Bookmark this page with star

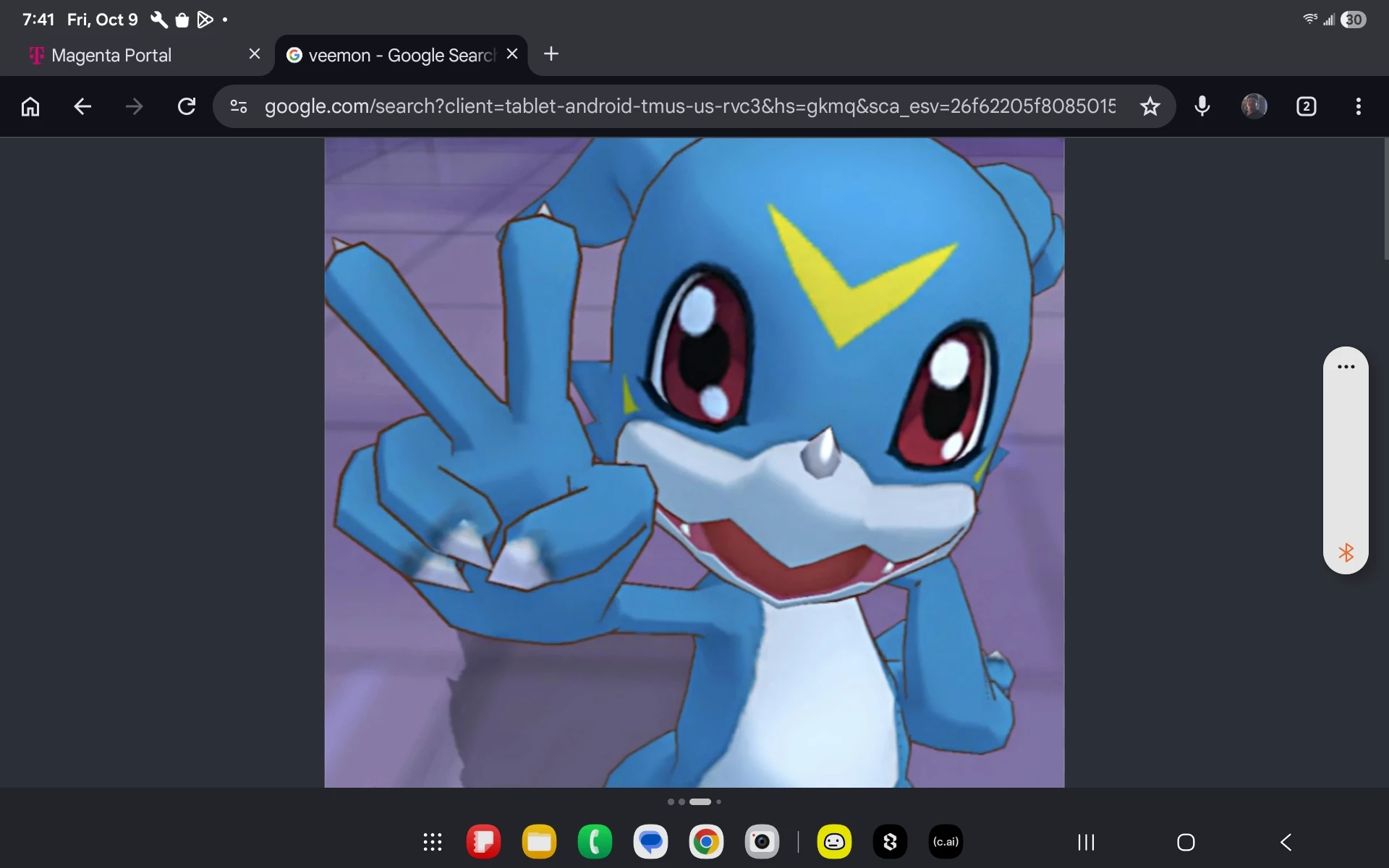click(x=1150, y=107)
